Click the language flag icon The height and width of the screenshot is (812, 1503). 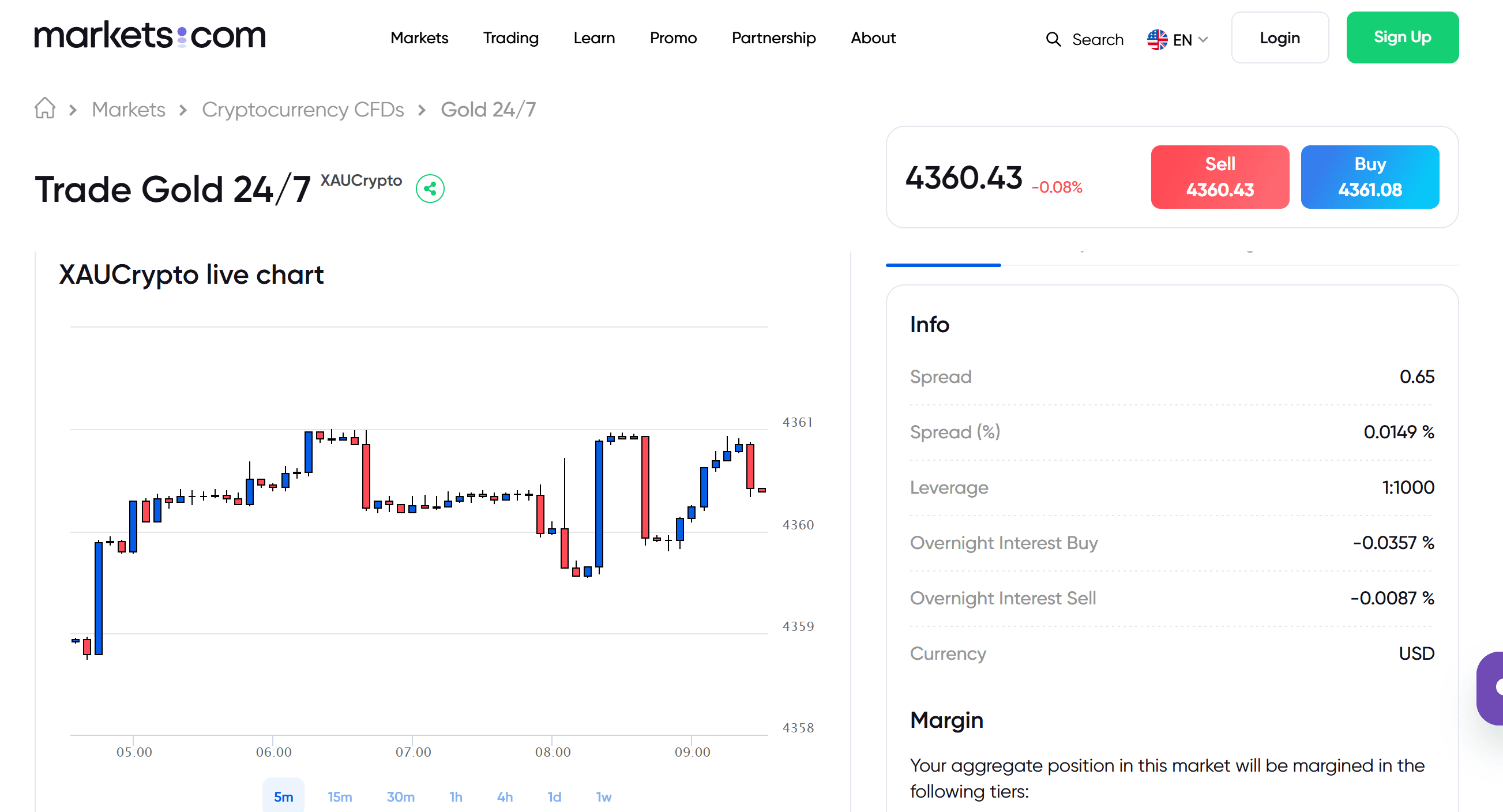(1157, 39)
